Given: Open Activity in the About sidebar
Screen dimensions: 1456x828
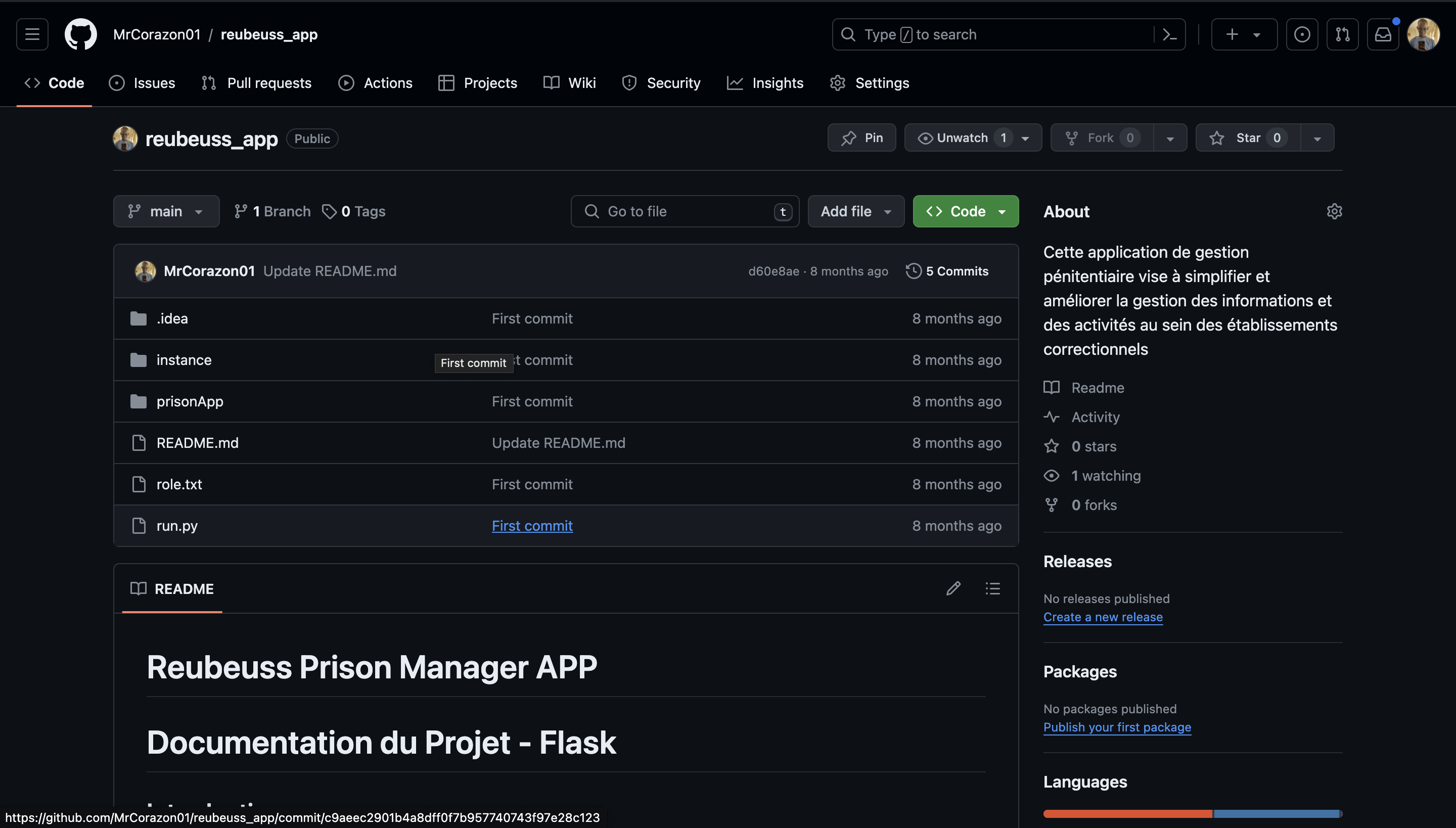Looking at the screenshot, I should (1082, 418).
